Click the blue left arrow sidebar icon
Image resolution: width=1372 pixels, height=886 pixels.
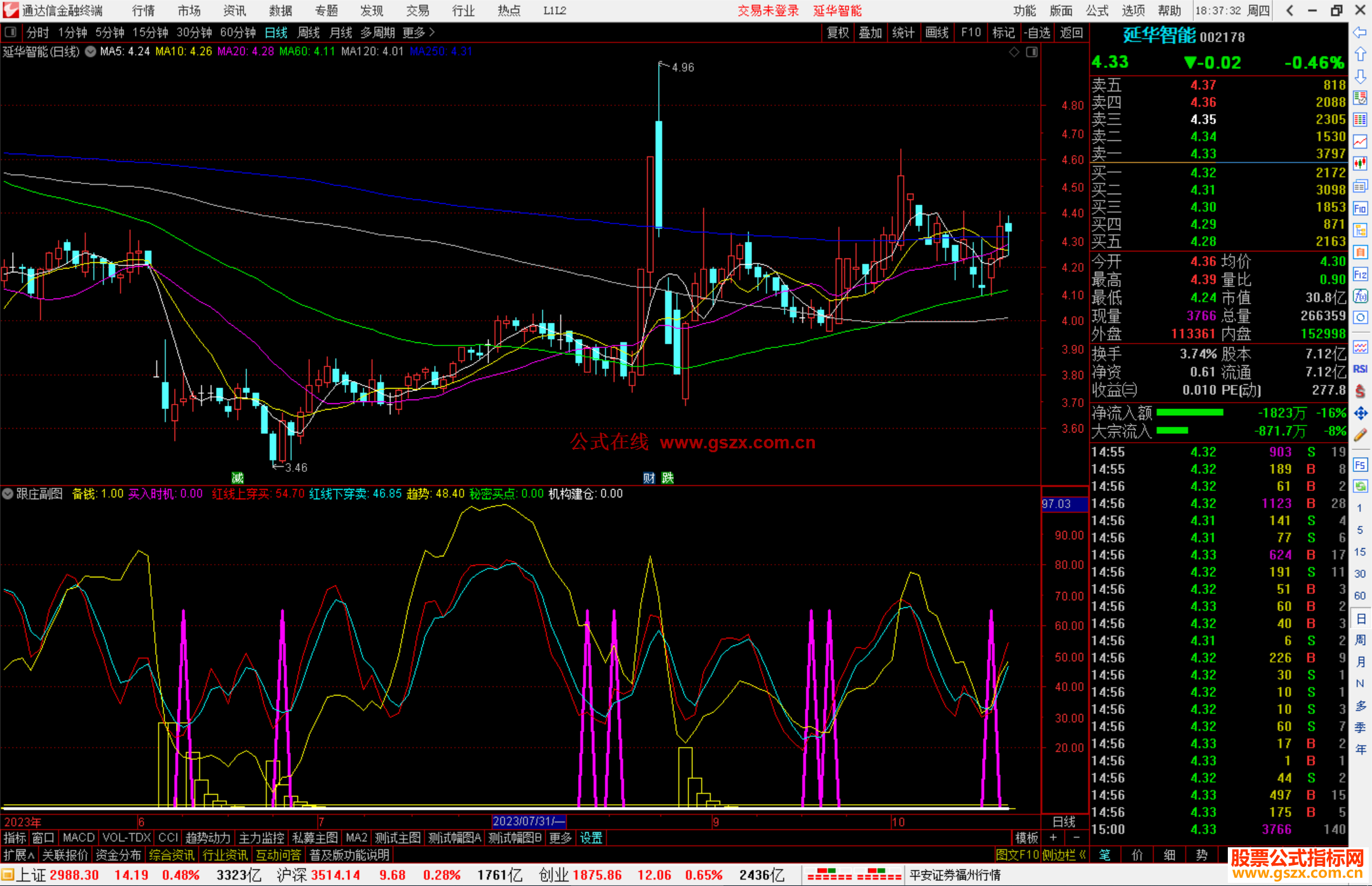(x=1360, y=32)
